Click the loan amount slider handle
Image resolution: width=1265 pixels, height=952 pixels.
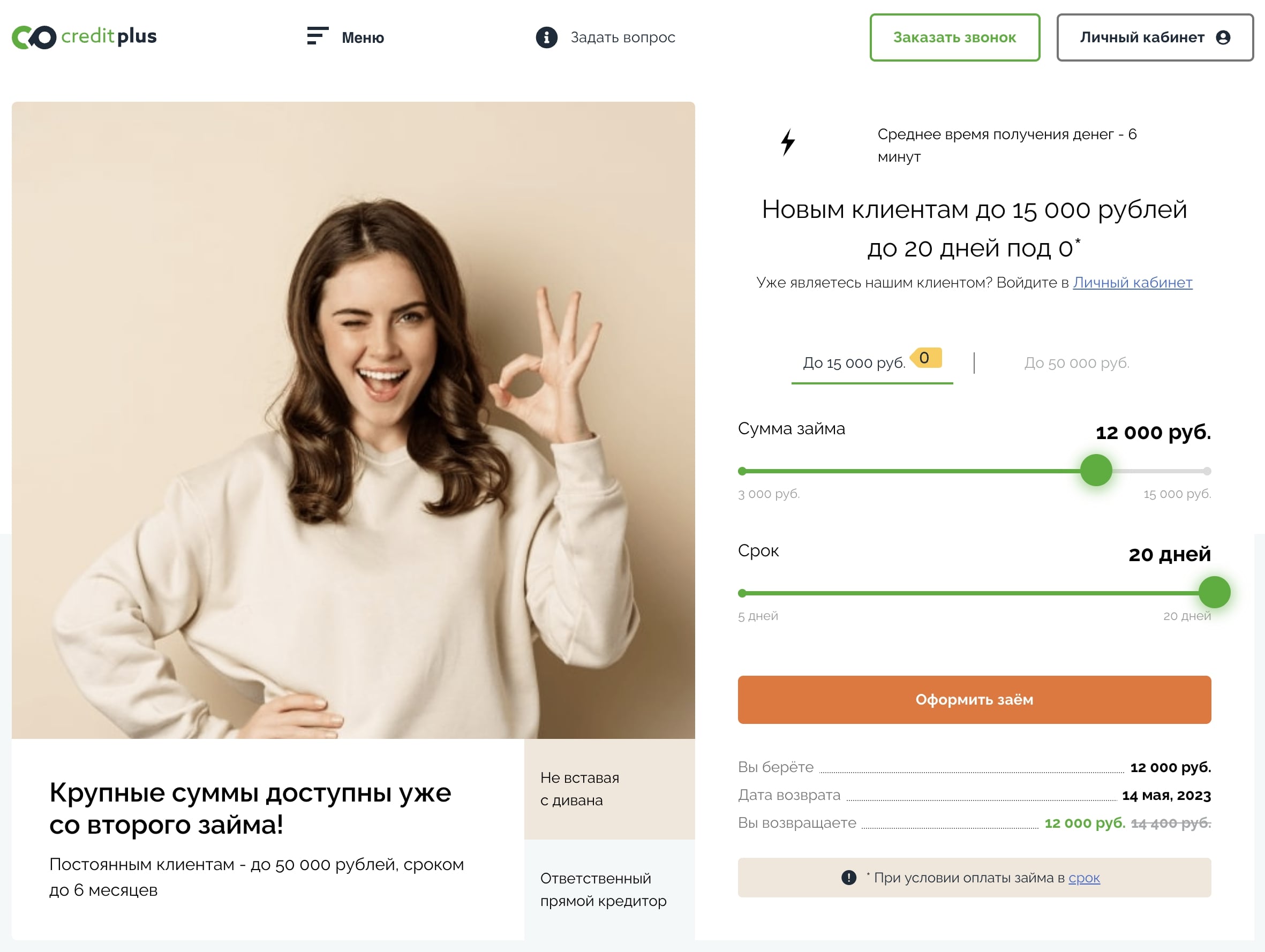click(1096, 471)
